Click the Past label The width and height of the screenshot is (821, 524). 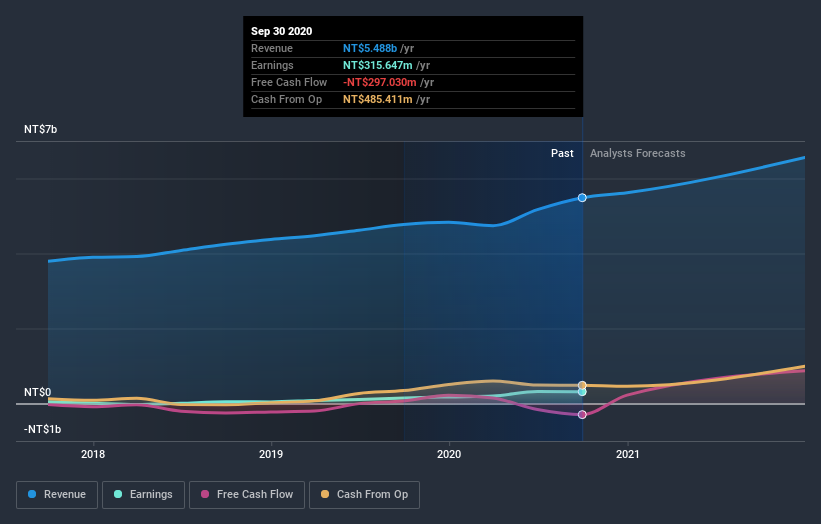pyautogui.click(x=562, y=153)
